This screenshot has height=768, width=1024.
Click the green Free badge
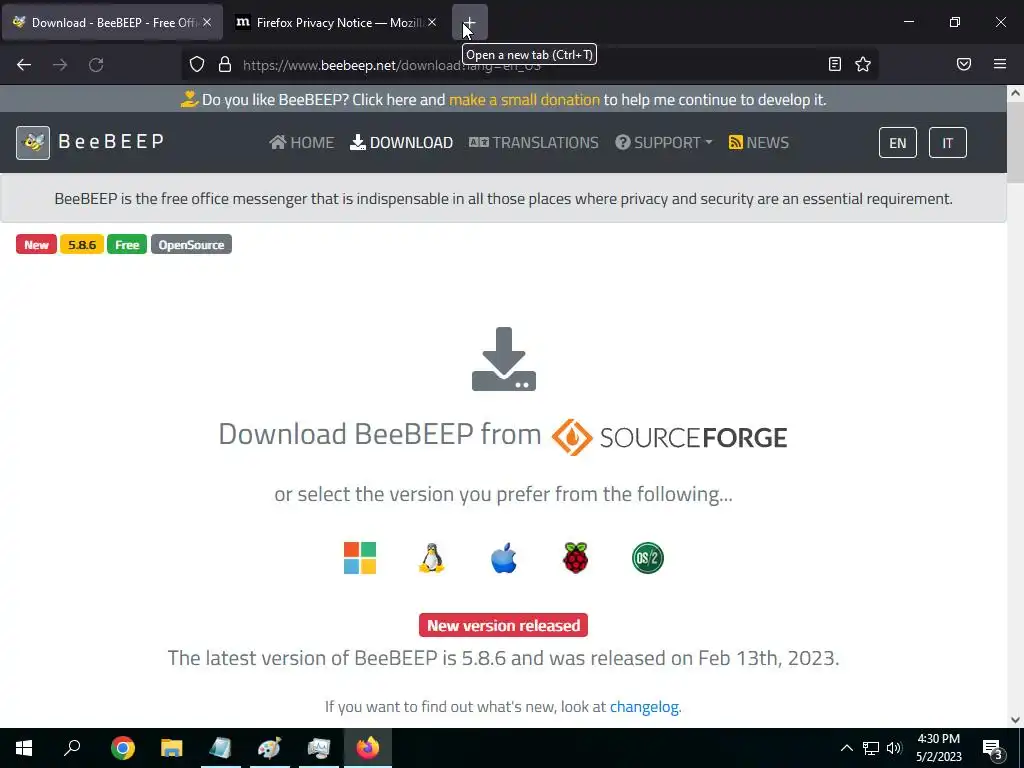[127, 245]
